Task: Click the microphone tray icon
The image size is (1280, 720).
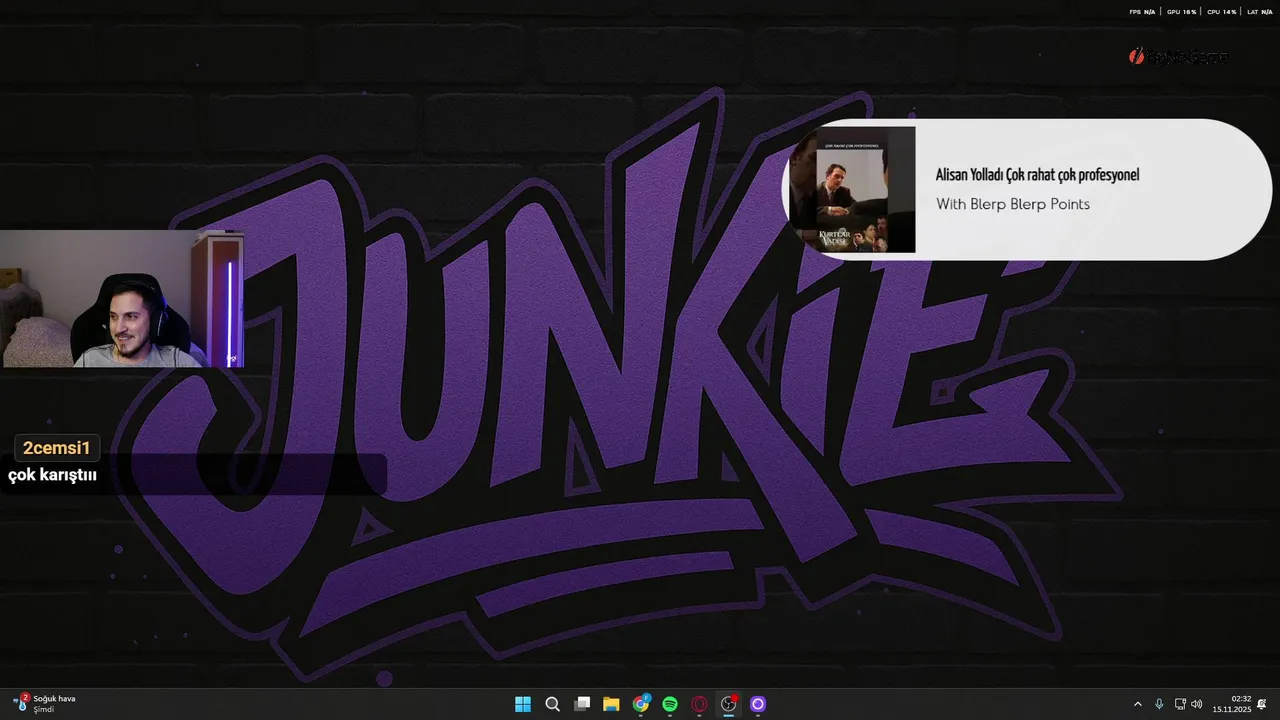Action: pyautogui.click(x=1159, y=704)
